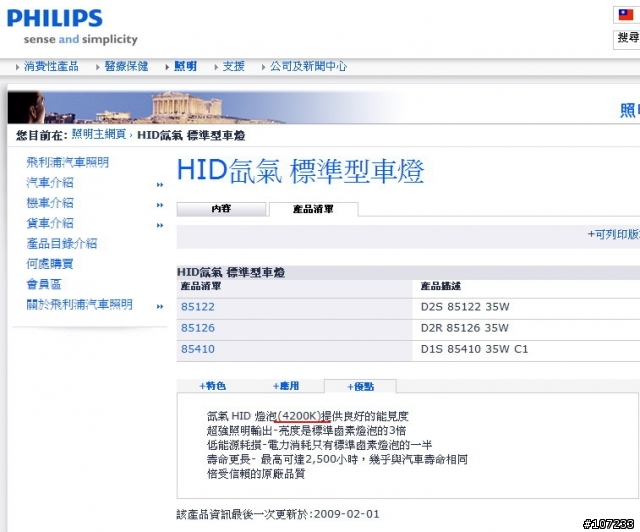Select the +應用 tab
The image size is (640, 532).
click(x=286, y=386)
